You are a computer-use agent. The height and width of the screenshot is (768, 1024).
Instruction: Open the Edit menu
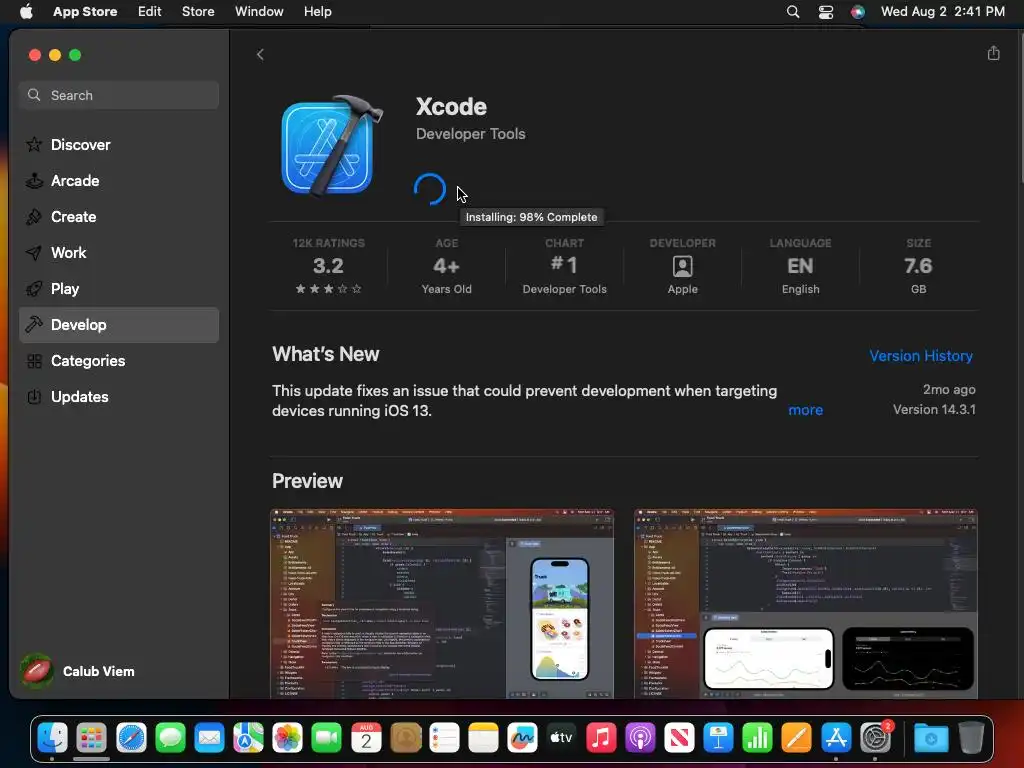pos(150,11)
